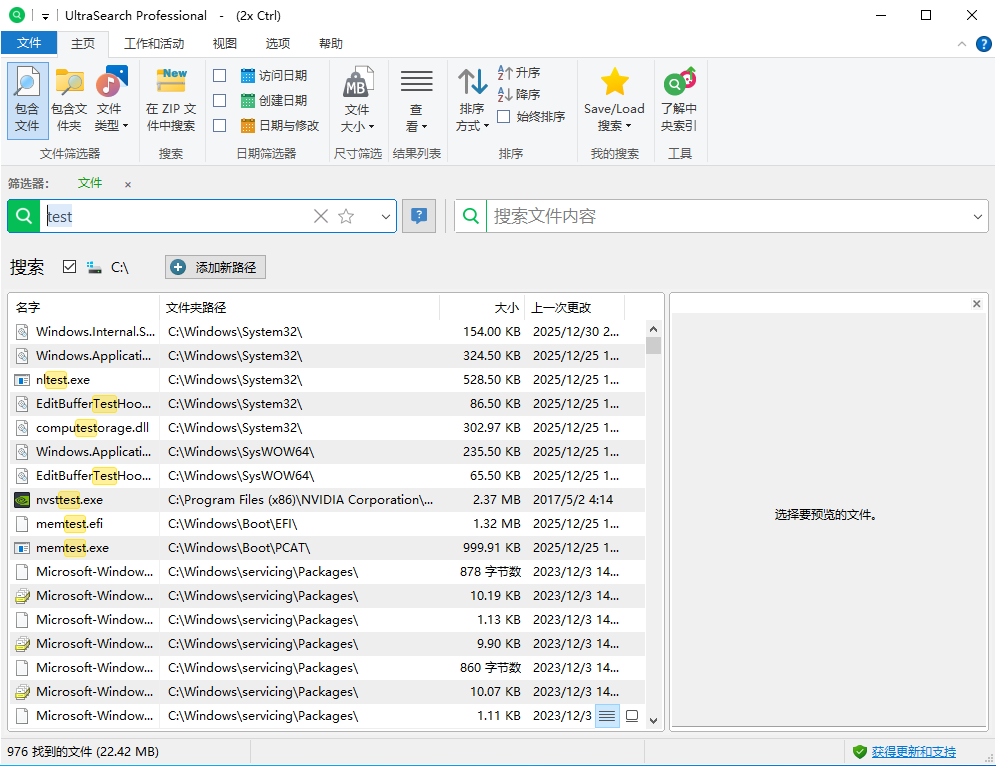Sort by the 名字 column header
The image size is (996, 766).
(84, 307)
